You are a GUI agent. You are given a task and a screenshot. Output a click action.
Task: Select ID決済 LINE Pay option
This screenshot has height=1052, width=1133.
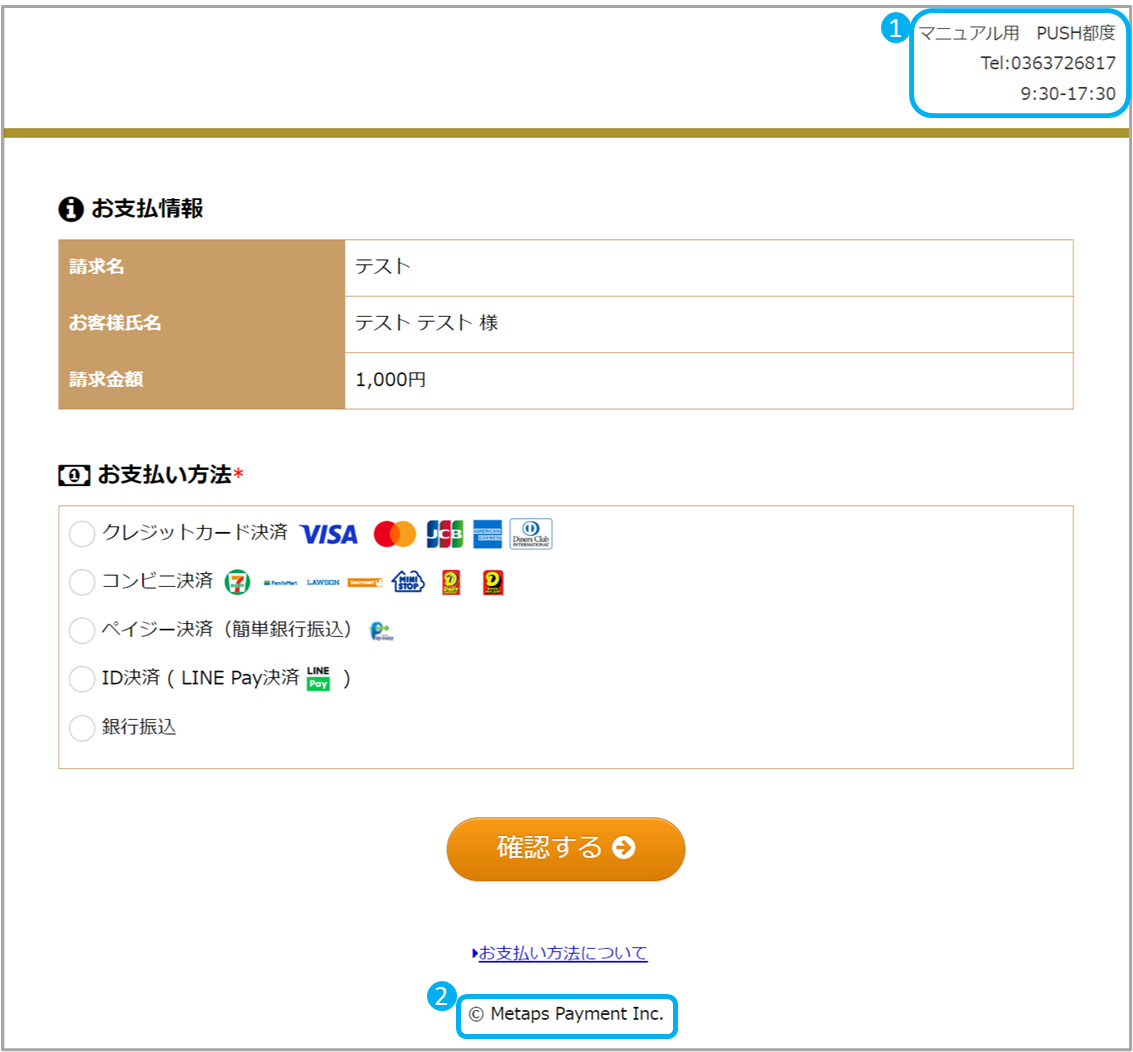coord(82,679)
